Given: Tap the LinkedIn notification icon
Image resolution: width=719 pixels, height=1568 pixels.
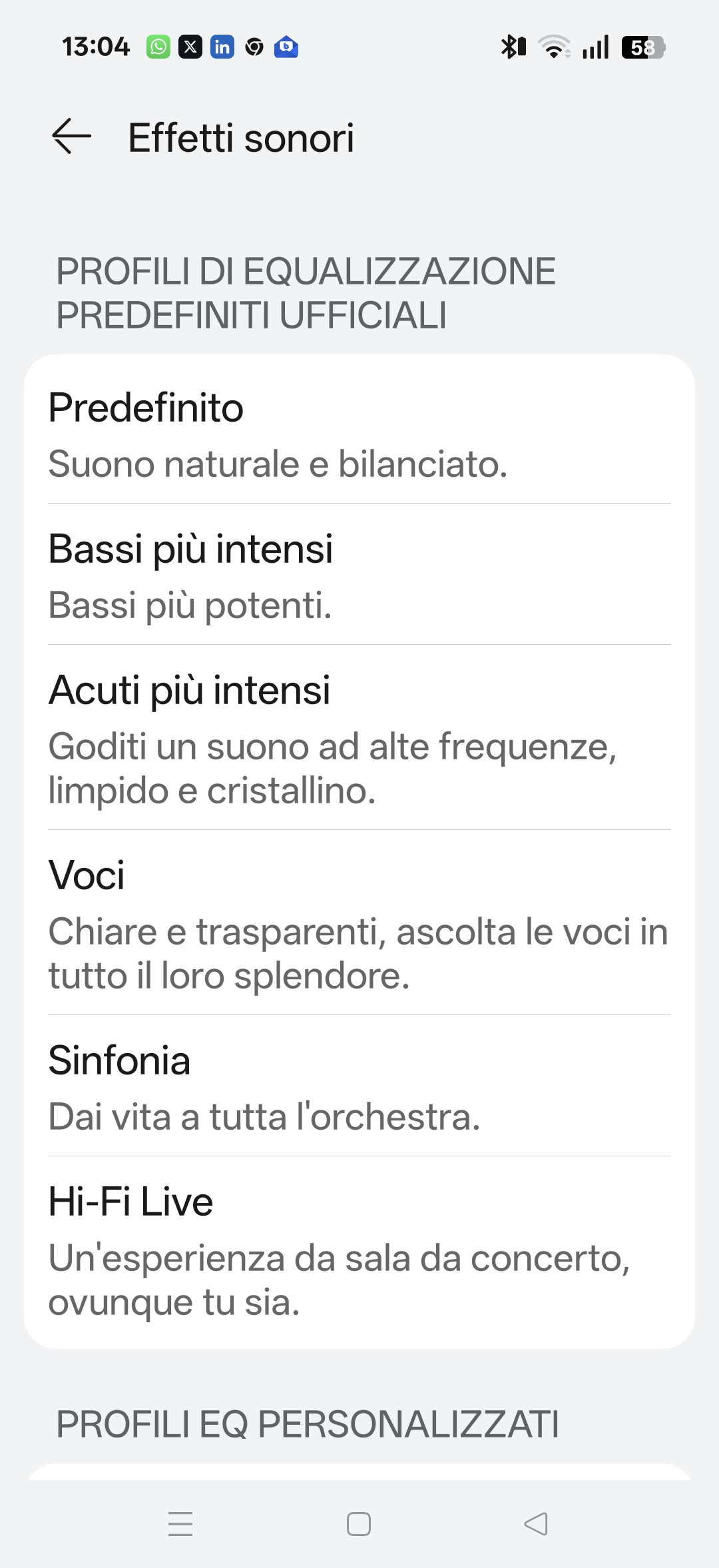Looking at the screenshot, I should click(222, 47).
